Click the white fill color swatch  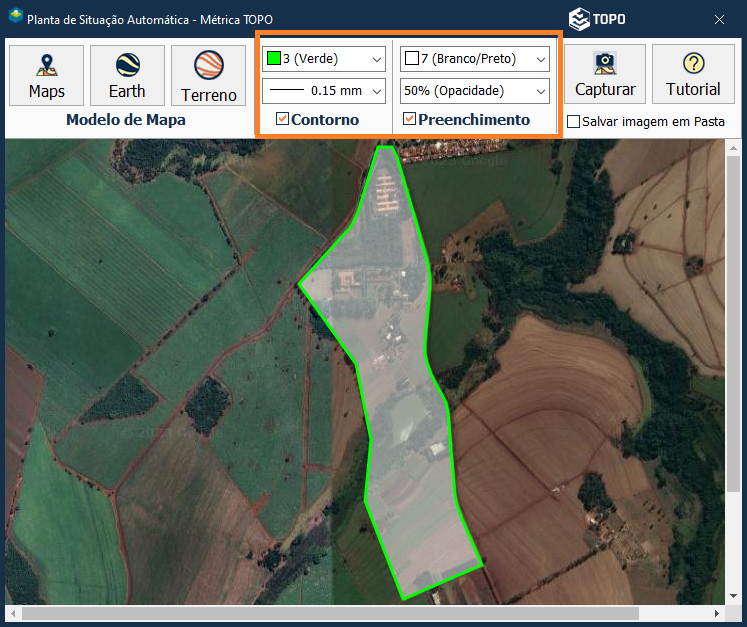click(412, 58)
